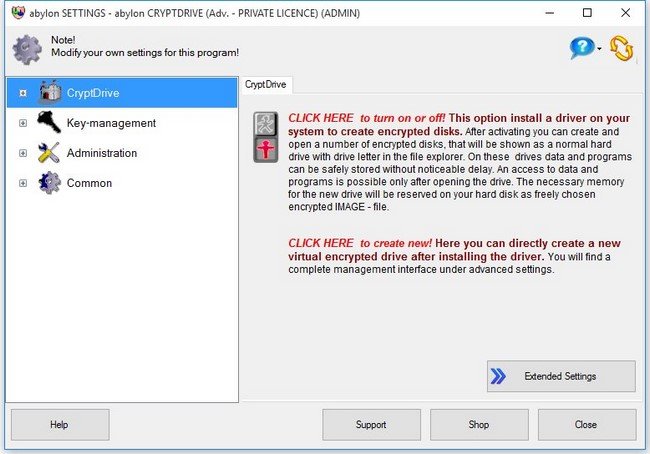Open the dropdown arrow beside help icon
The image size is (650, 454).
pos(599,49)
